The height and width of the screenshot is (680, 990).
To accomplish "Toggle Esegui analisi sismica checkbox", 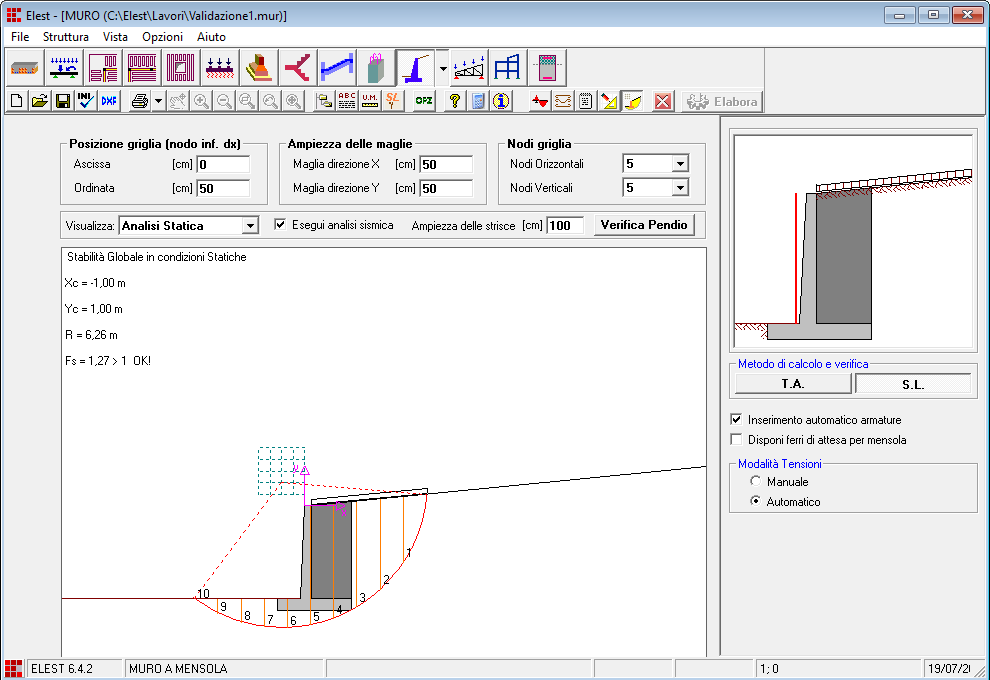I will coord(281,225).
